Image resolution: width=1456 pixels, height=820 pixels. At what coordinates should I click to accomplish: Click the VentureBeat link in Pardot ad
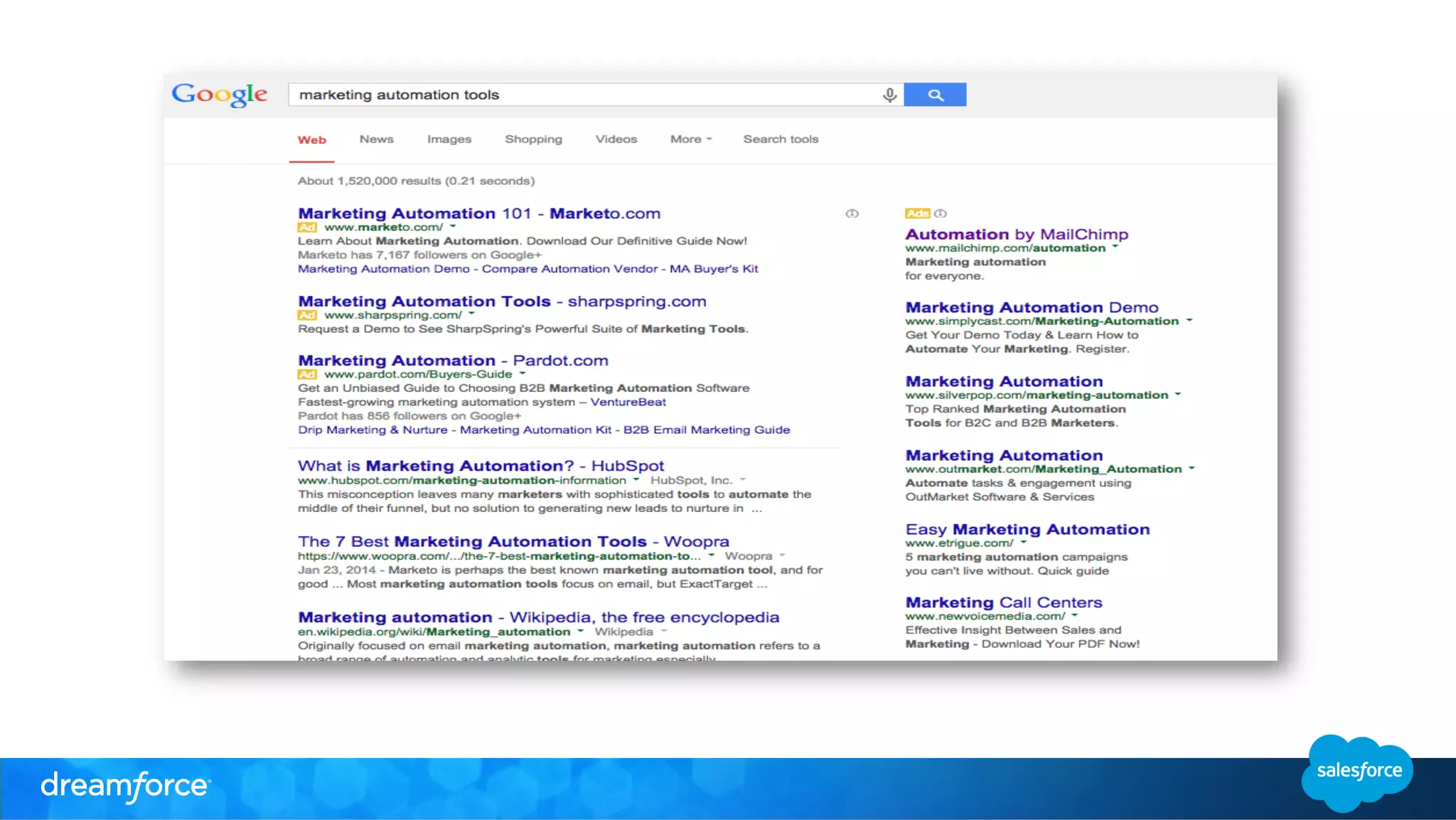point(628,402)
